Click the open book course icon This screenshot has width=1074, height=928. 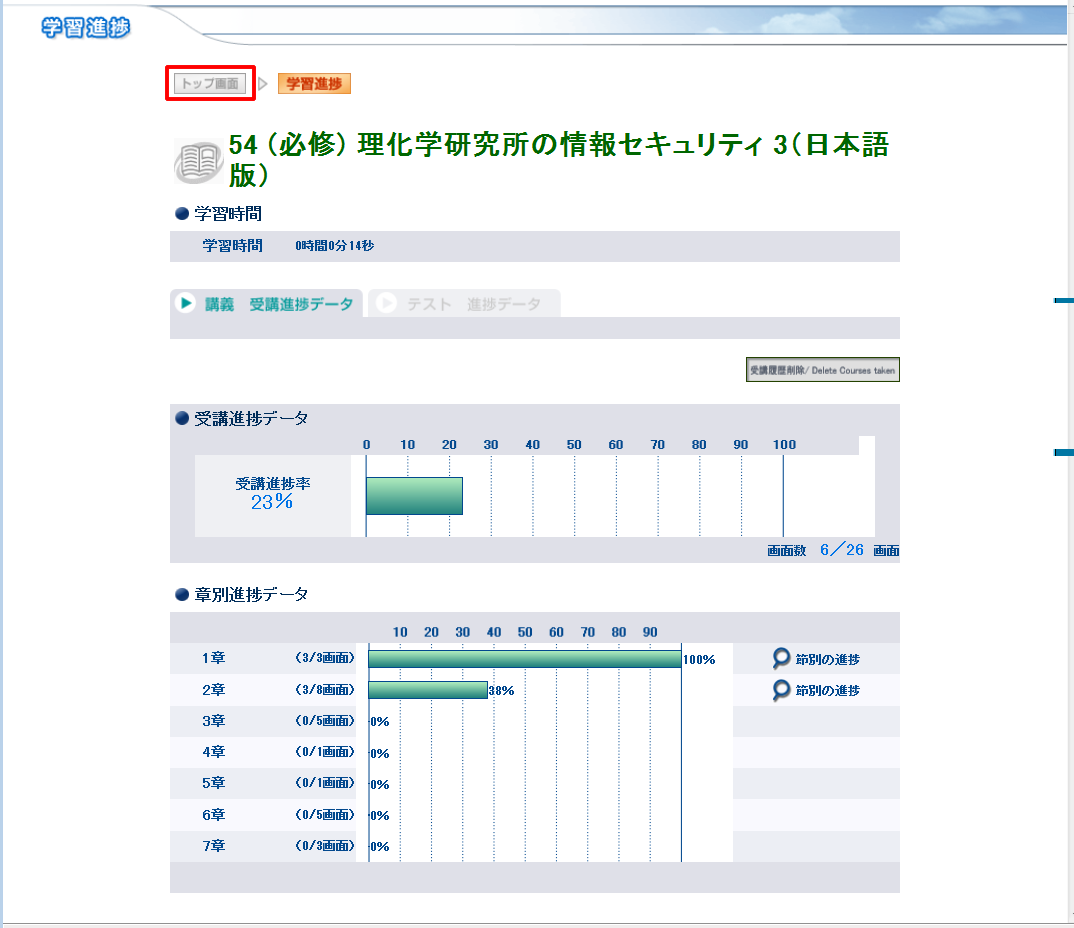pyautogui.click(x=198, y=162)
